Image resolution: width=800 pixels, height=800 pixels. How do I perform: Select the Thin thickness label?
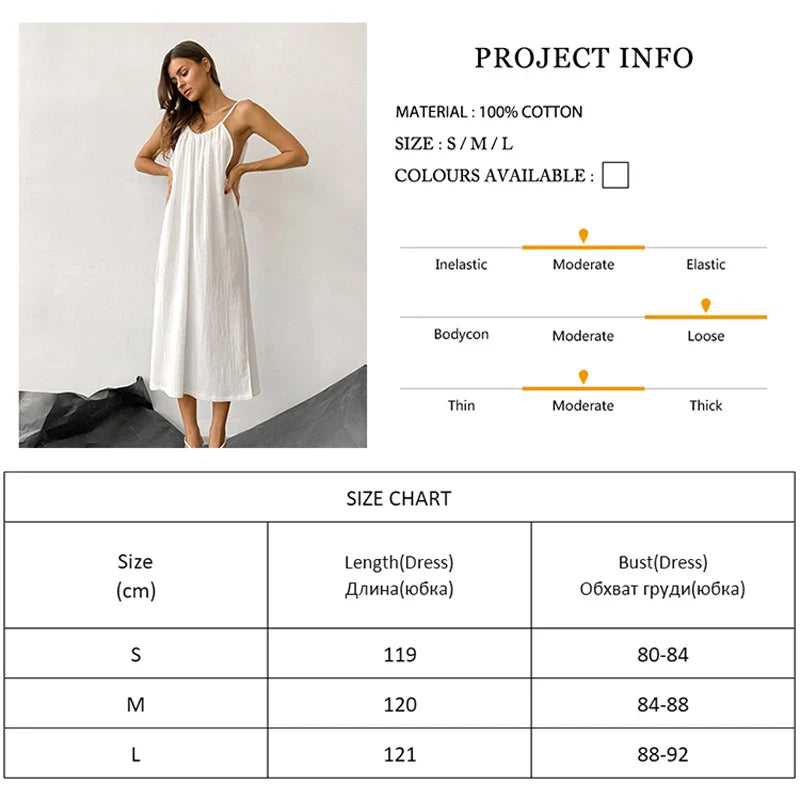click(x=461, y=405)
